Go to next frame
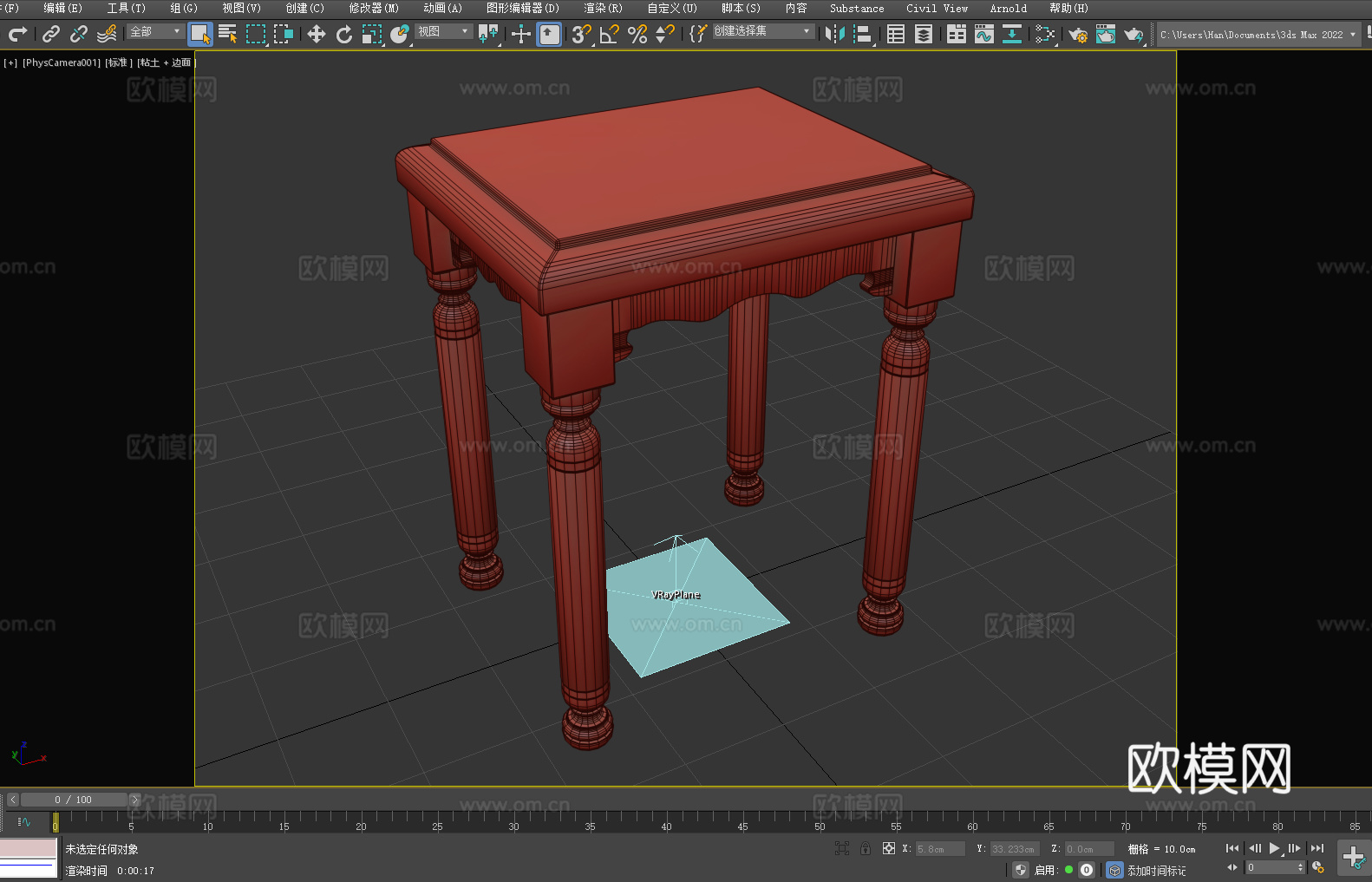 [x=1295, y=848]
